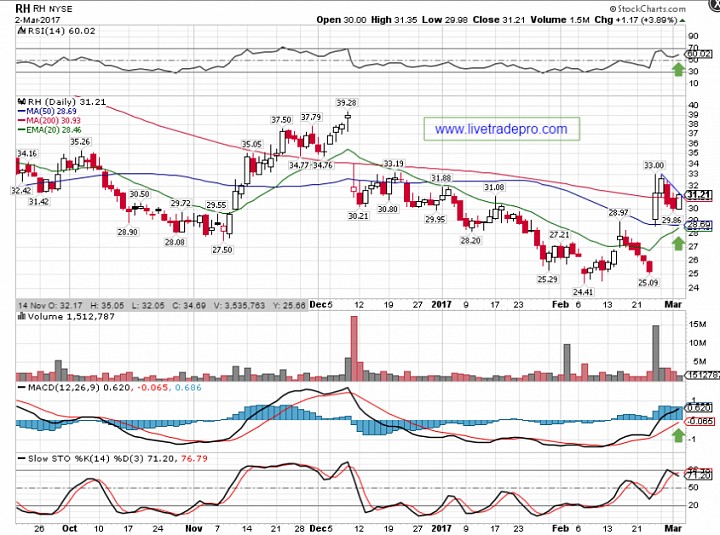720x535 pixels.
Task: Click the 34.16 price label
Action: (x=27, y=153)
